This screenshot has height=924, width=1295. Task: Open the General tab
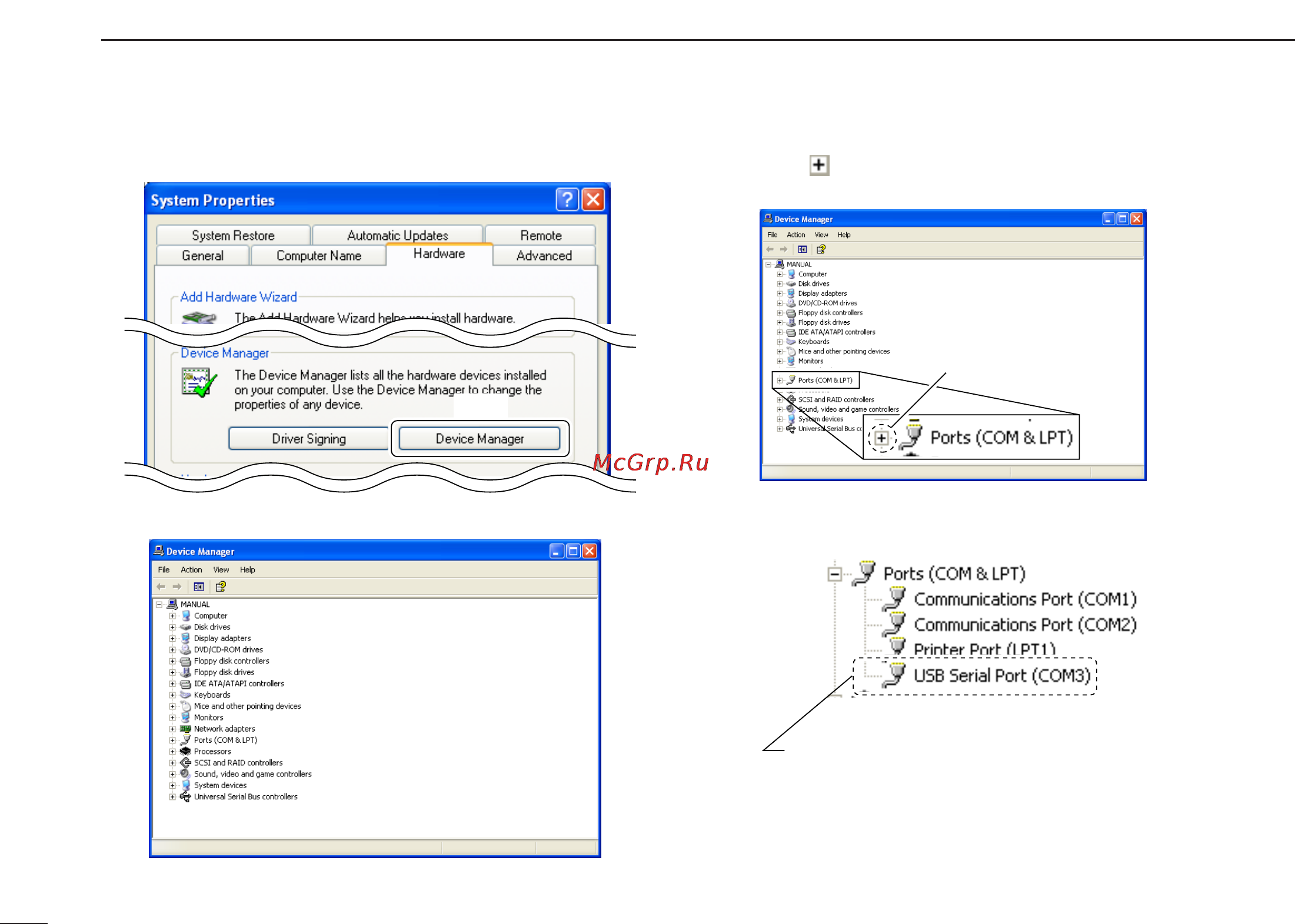click(x=202, y=256)
